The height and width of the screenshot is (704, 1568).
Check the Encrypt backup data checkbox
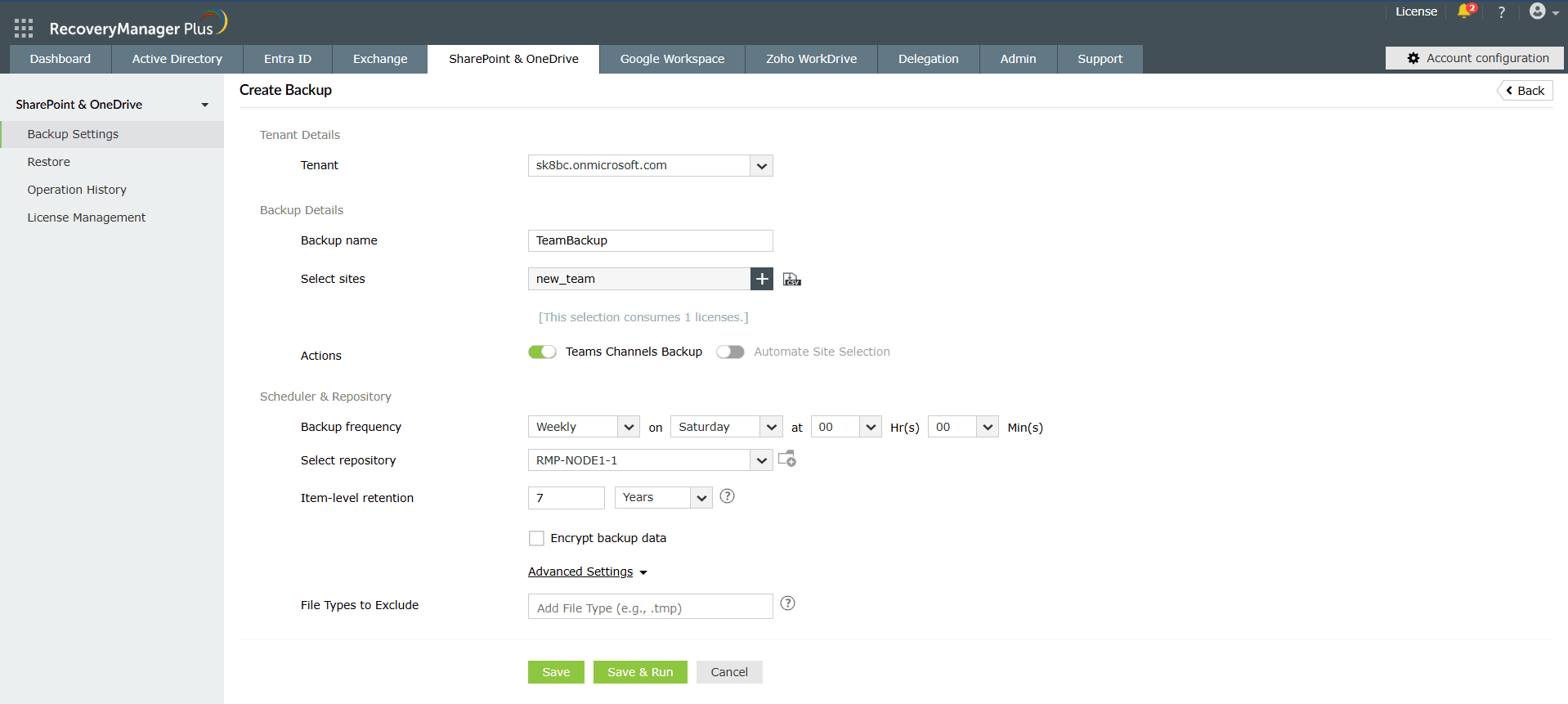point(536,538)
